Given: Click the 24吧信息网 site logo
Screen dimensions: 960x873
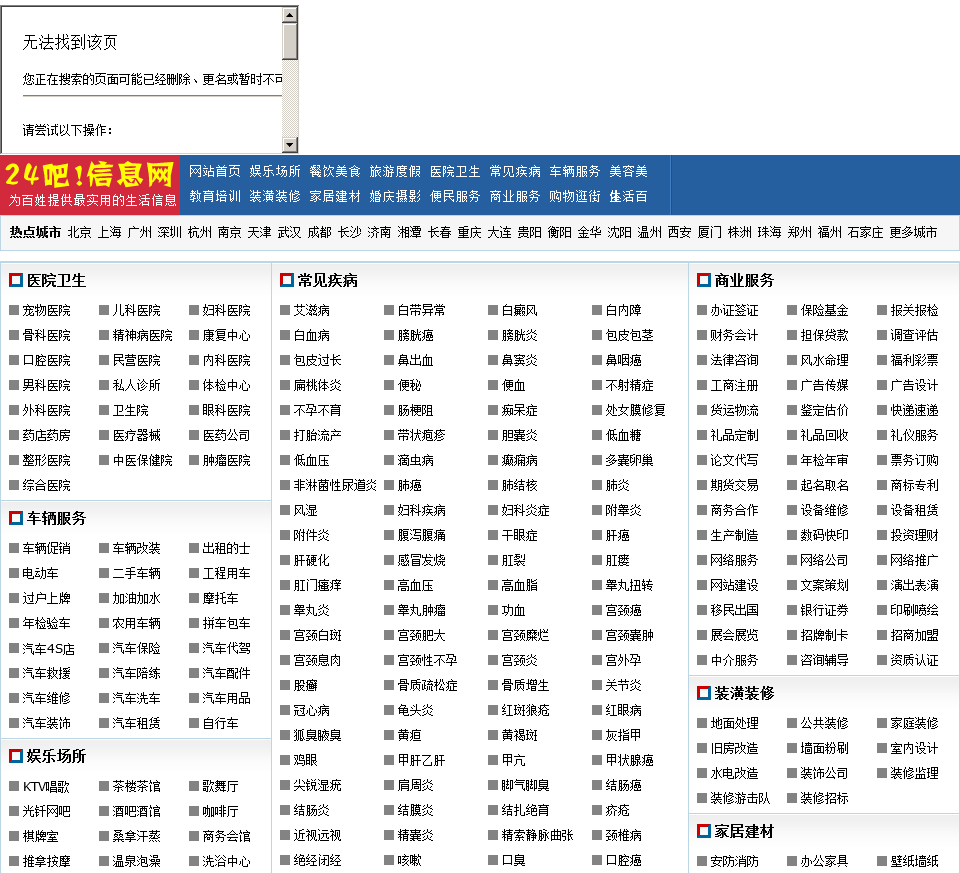Looking at the screenshot, I should (90, 185).
